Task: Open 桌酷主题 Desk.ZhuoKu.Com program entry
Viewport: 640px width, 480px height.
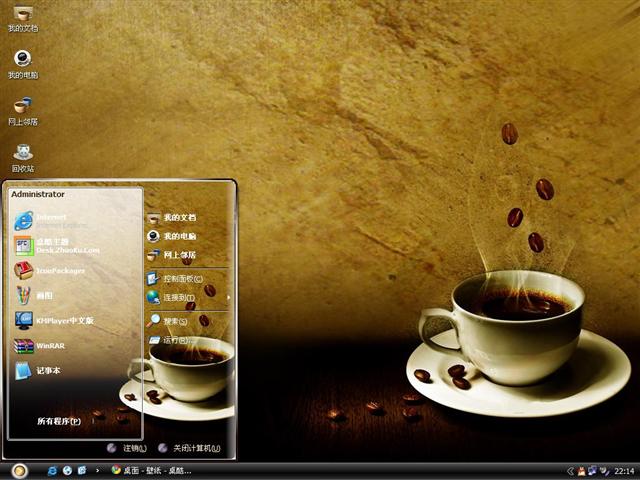Action: click(x=76, y=246)
